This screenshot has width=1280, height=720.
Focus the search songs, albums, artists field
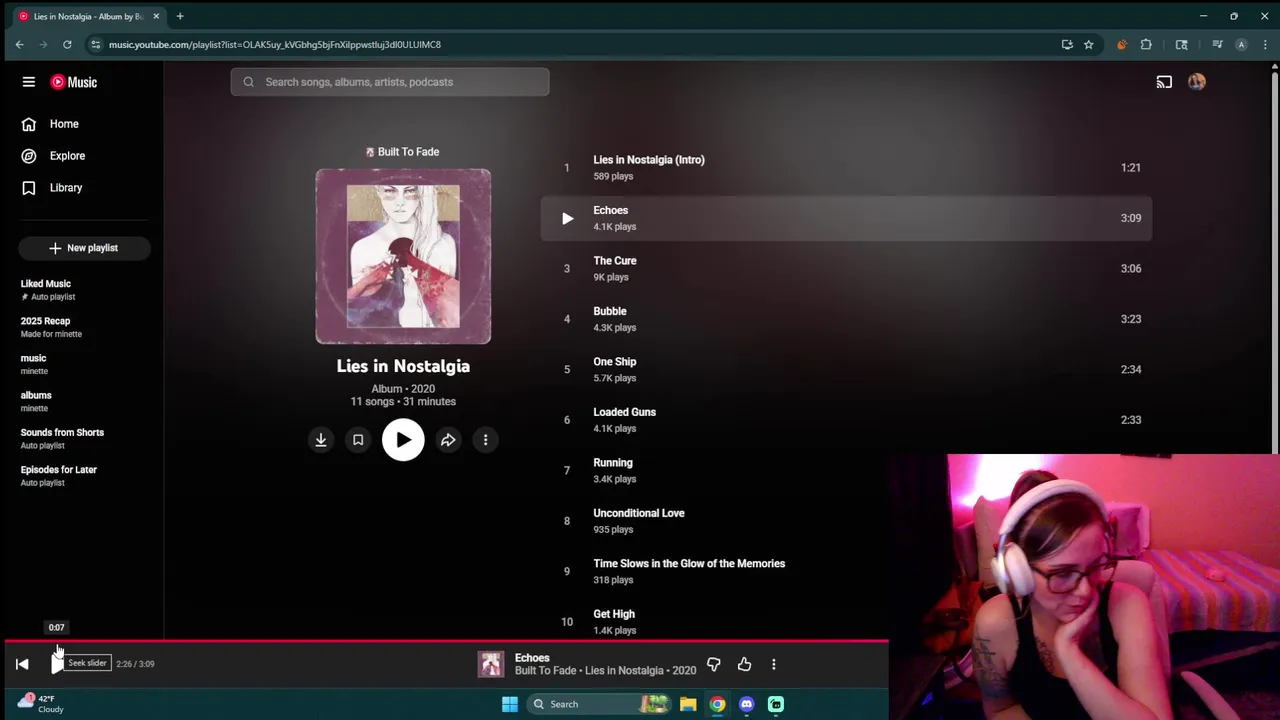pos(390,82)
